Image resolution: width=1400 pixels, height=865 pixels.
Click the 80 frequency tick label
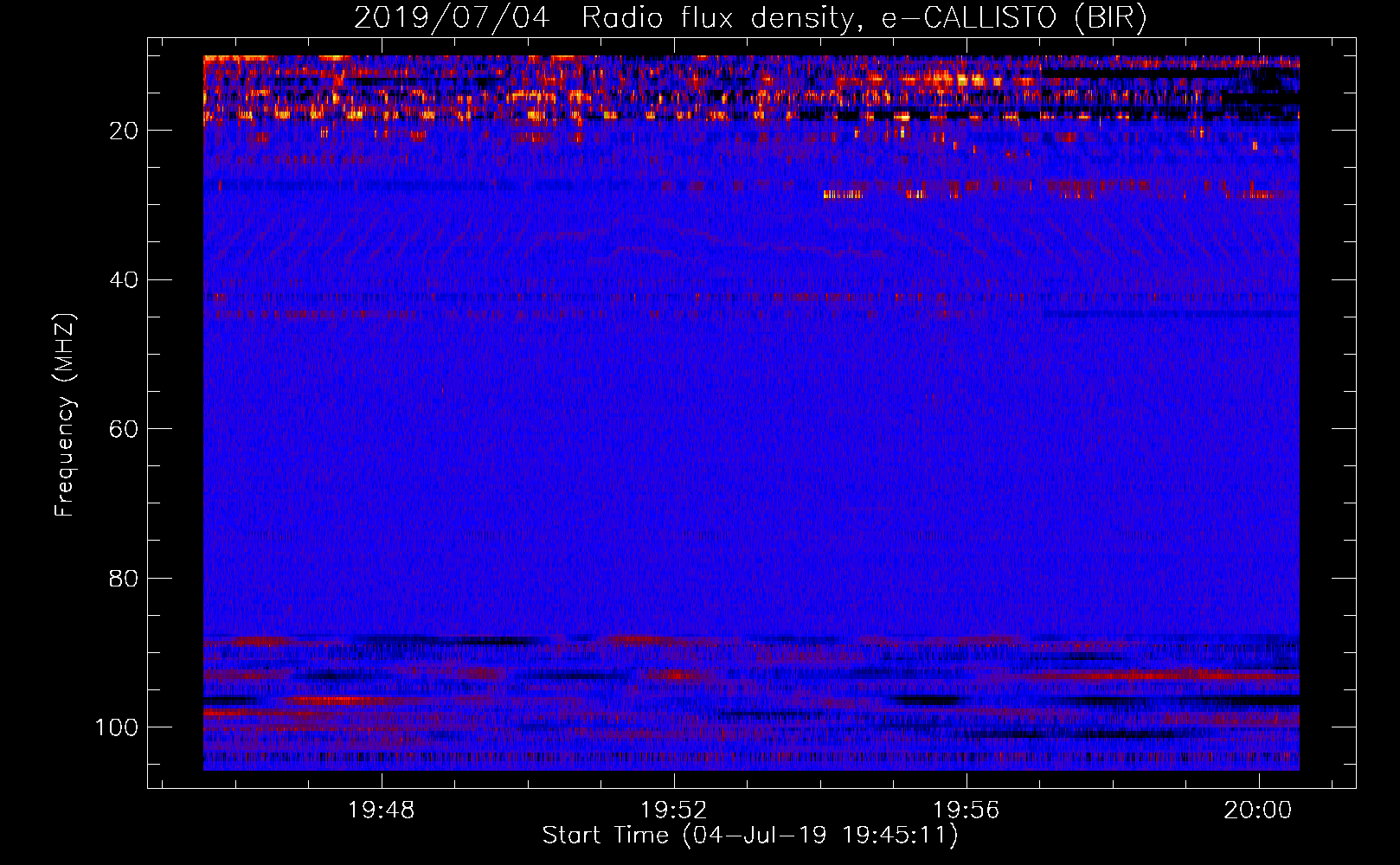124,578
